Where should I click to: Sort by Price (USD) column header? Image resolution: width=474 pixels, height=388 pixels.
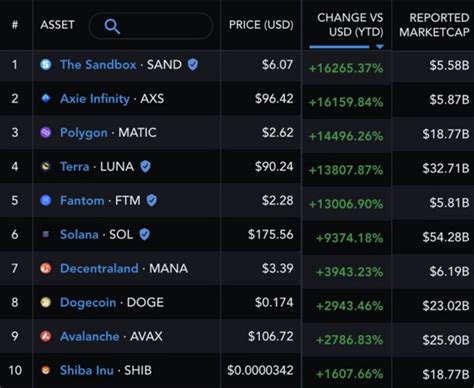tap(261, 25)
